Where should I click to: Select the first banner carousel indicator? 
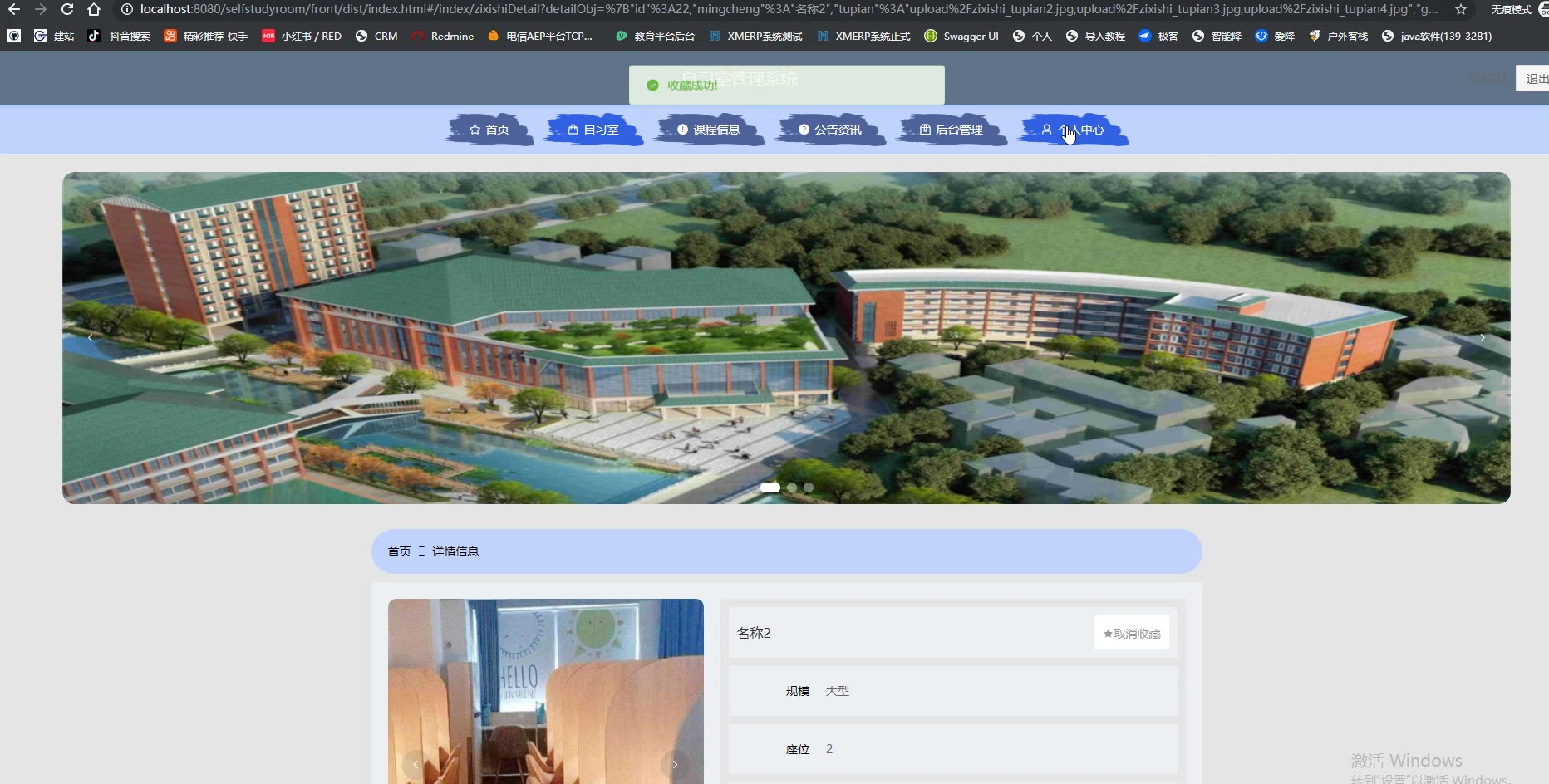click(770, 488)
